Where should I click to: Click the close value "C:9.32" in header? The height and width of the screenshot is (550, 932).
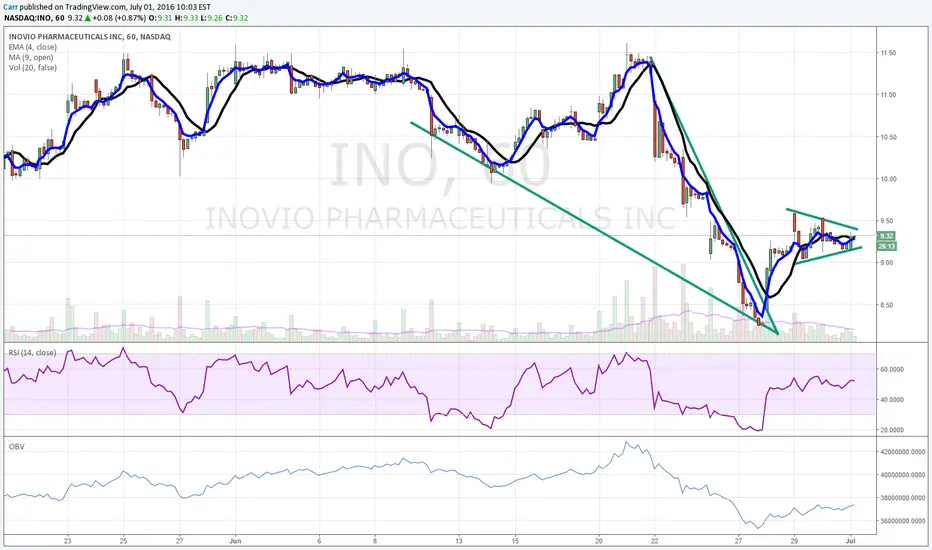236,18
